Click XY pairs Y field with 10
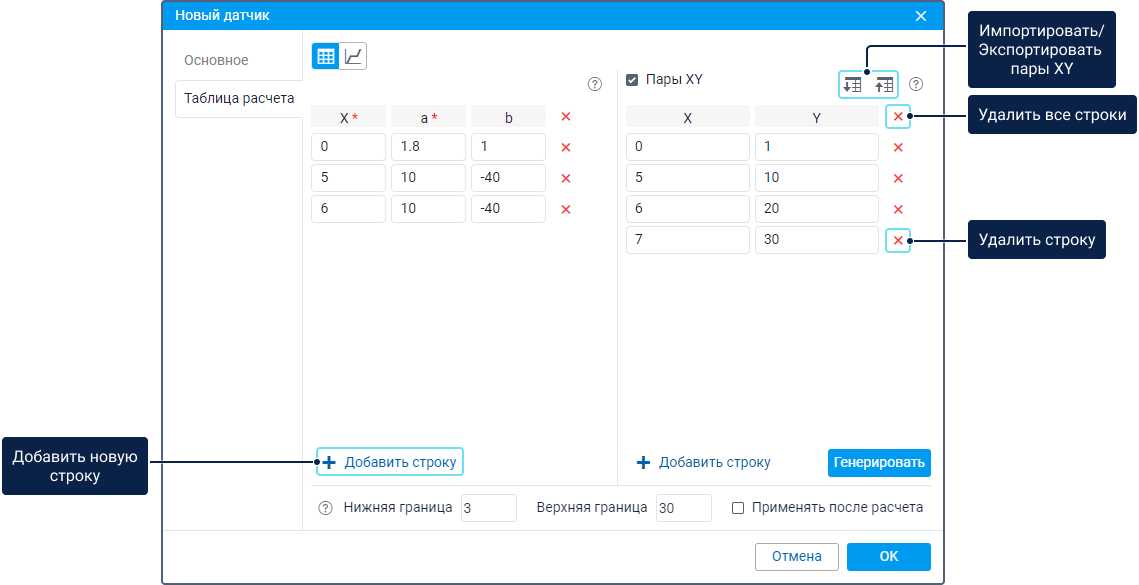Image resolution: width=1139 pixels, height=585 pixels. [817, 177]
